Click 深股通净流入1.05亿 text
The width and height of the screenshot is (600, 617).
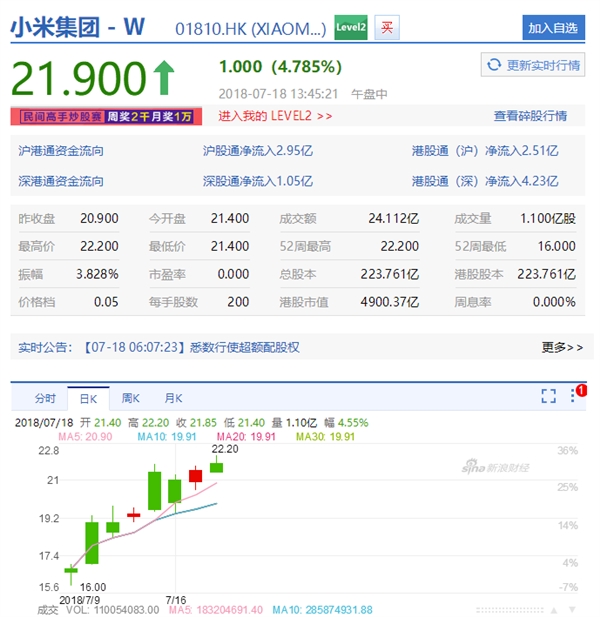click(x=258, y=181)
